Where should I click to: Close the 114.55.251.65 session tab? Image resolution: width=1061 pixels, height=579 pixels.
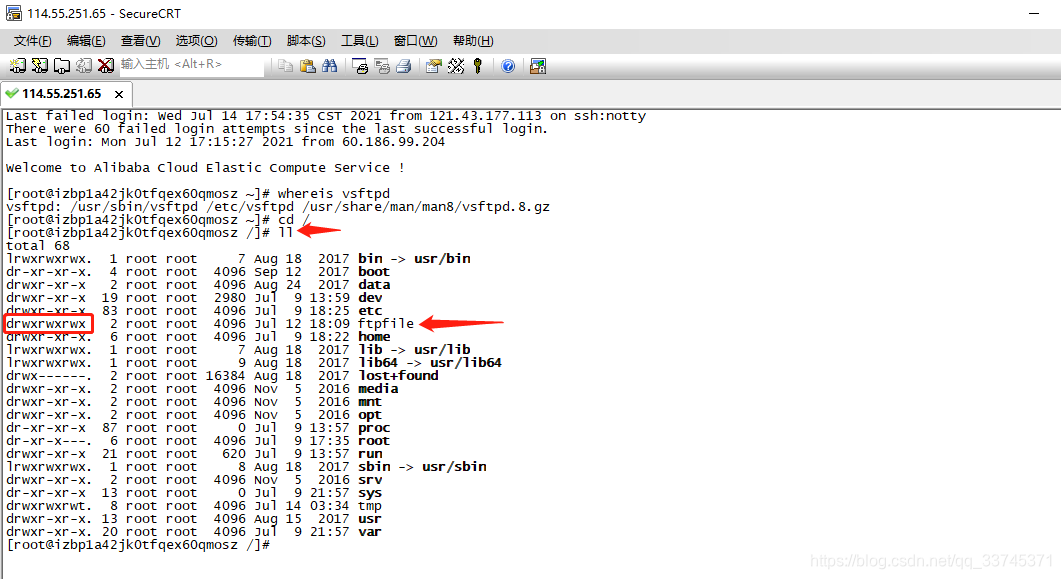click(119, 94)
